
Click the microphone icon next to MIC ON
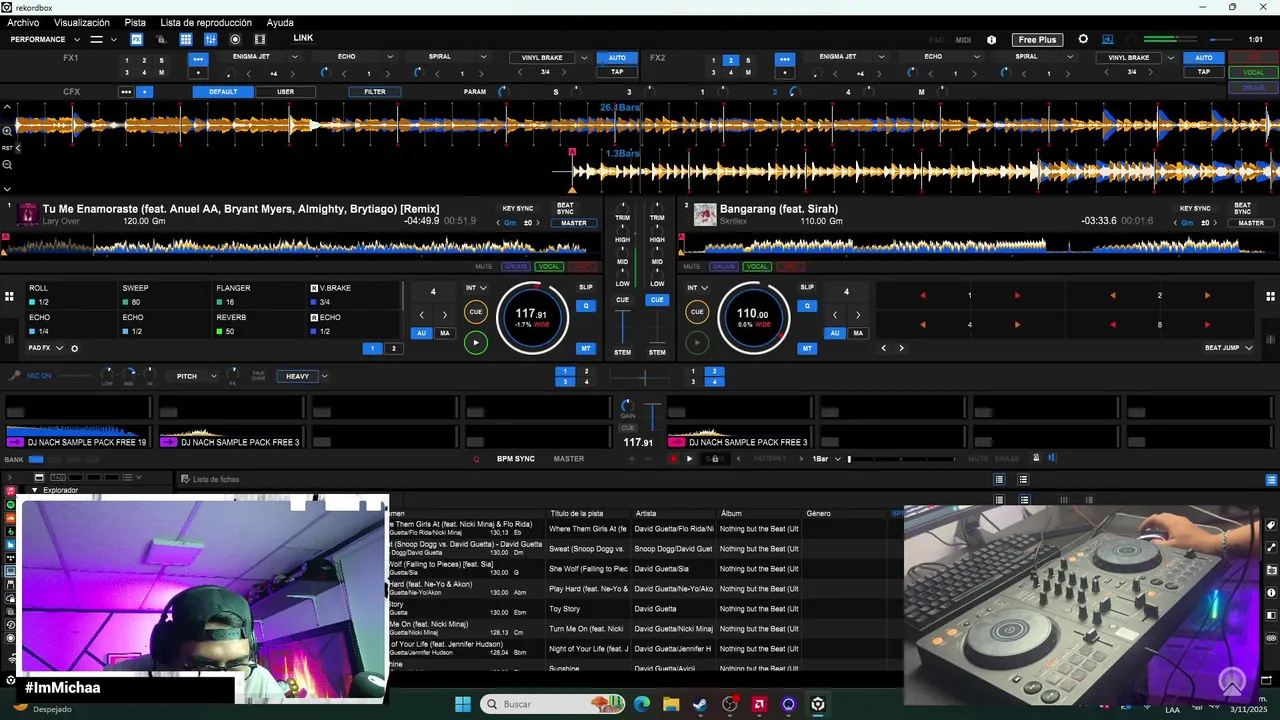pos(14,376)
